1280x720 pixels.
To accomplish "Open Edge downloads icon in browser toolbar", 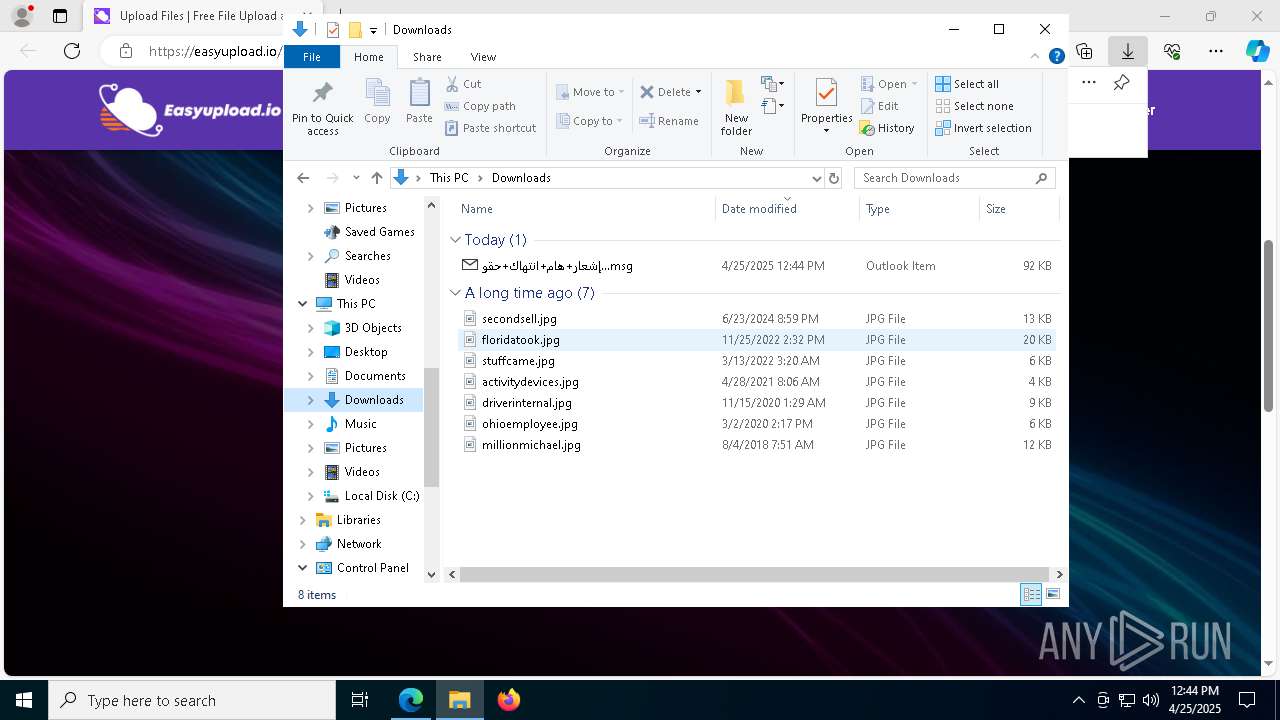I will click(x=1127, y=51).
